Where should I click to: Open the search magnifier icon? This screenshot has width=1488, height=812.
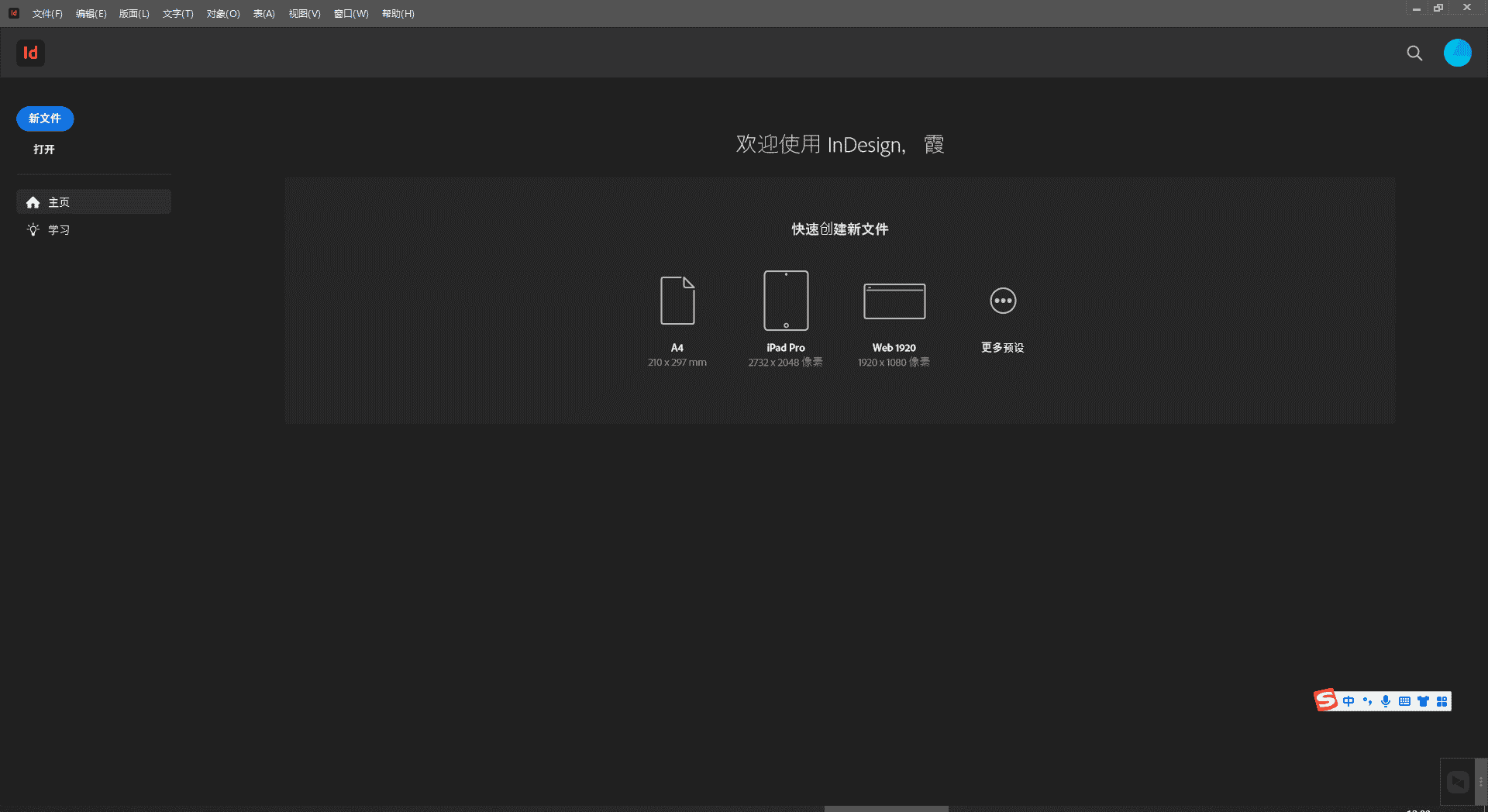1414,53
